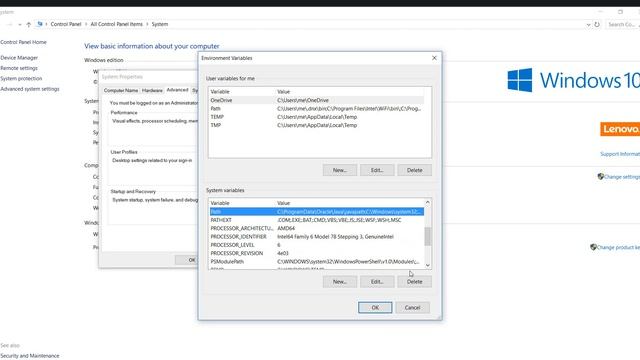Click the shield icon next to Change settings
Image resolution: width=640 pixels, height=360 pixels.
600,176
